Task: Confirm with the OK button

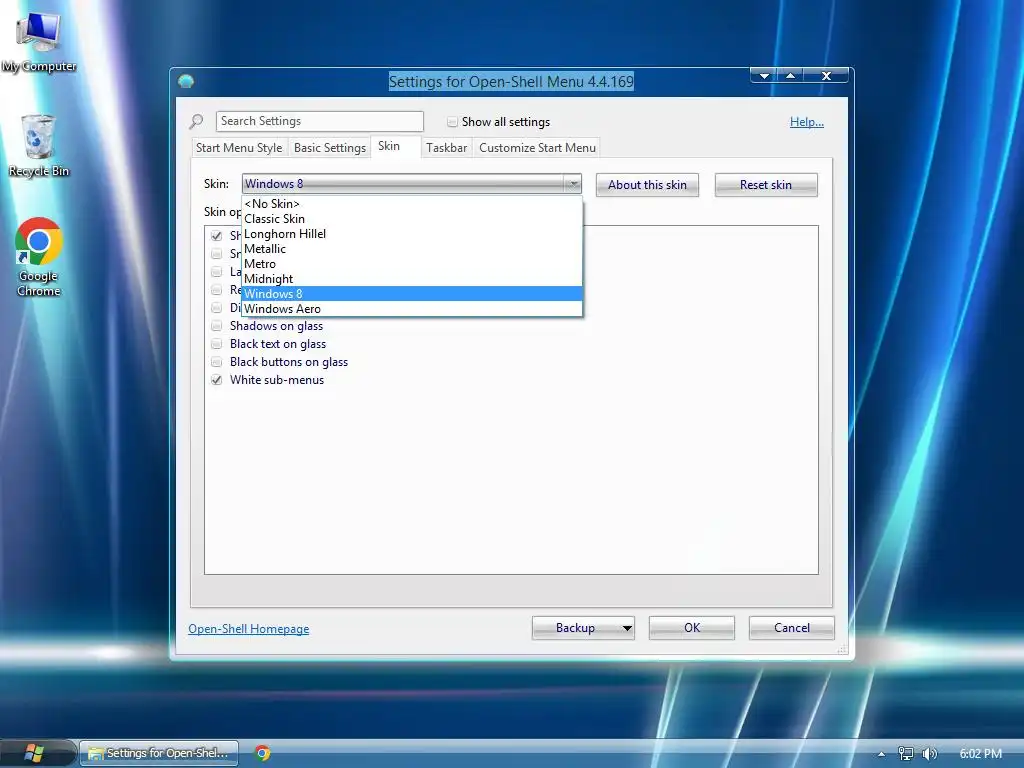Action: (x=692, y=628)
